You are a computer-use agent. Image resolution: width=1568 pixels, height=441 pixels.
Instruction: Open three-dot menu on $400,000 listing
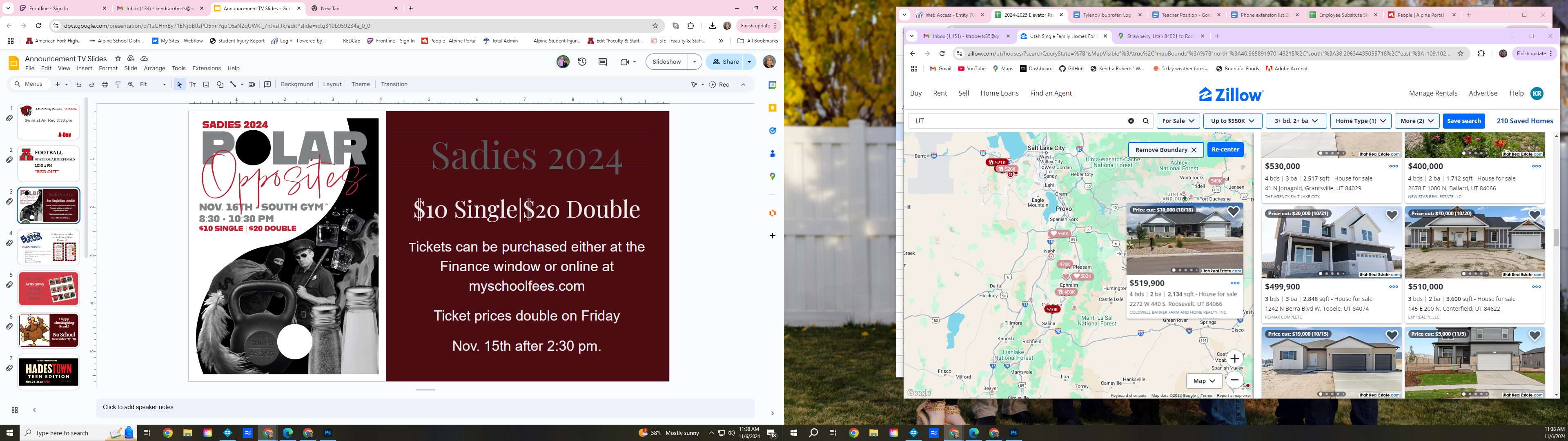point(1536,166)
